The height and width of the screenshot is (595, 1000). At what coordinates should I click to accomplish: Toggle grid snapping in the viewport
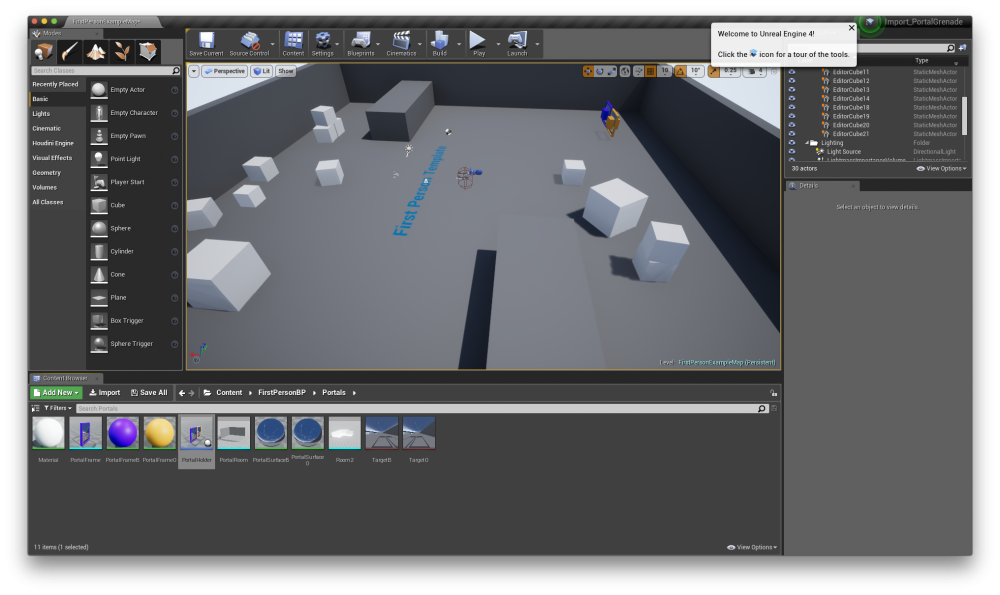[650, 71]
